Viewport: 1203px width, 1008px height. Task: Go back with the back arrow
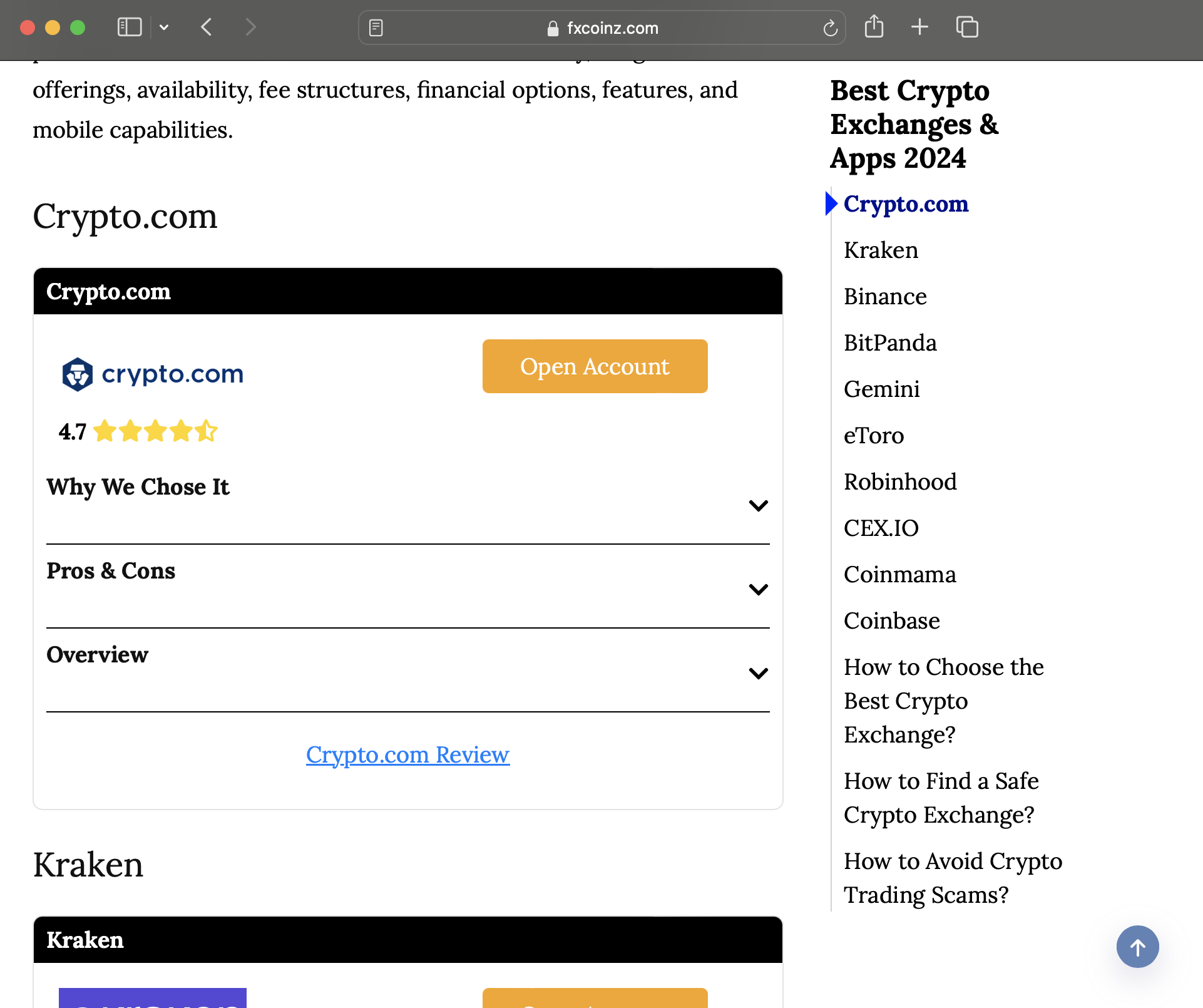[x=207, y=27]
